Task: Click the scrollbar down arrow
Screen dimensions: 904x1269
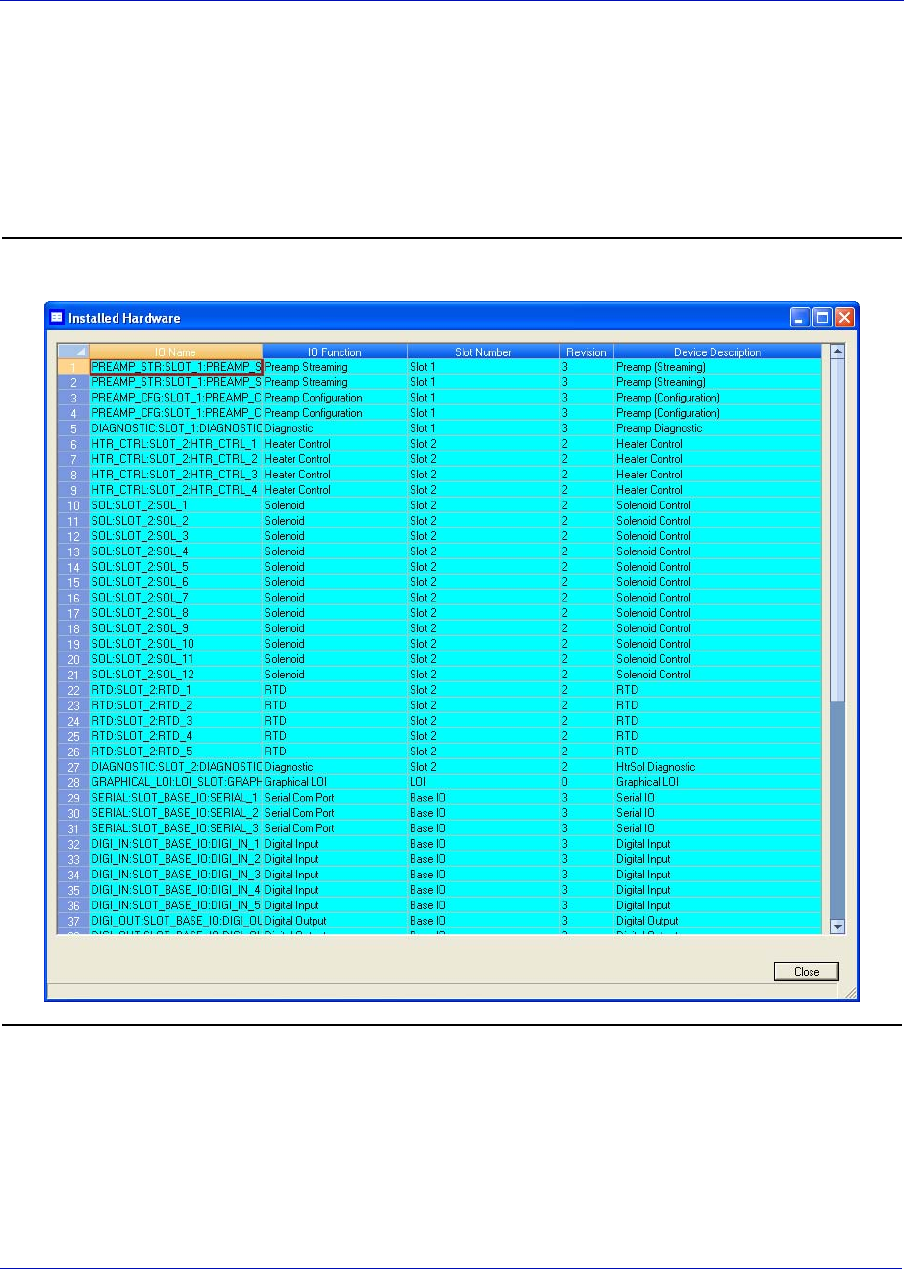Action: (x=838, y=926)
